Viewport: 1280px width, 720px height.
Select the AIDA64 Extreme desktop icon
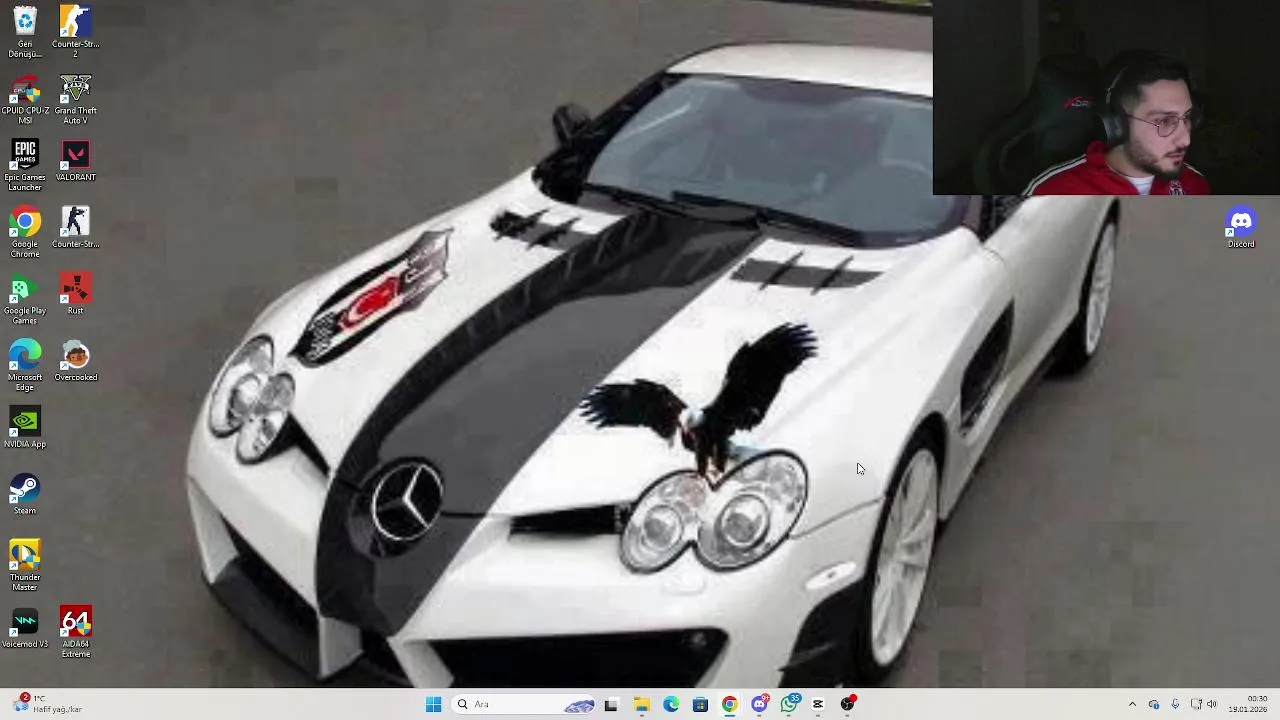click(x=75, y=632)
